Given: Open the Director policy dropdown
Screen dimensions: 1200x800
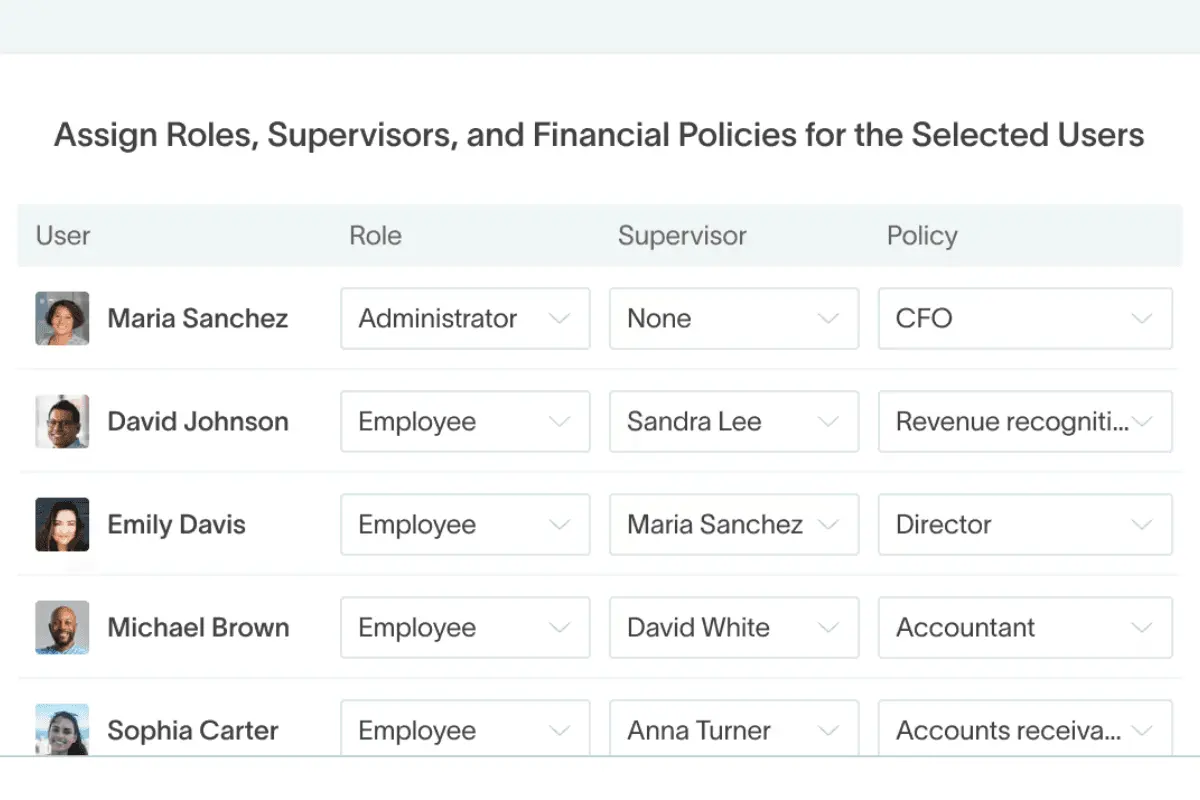Looking at the screenshot, I should tap(1025, 524).
